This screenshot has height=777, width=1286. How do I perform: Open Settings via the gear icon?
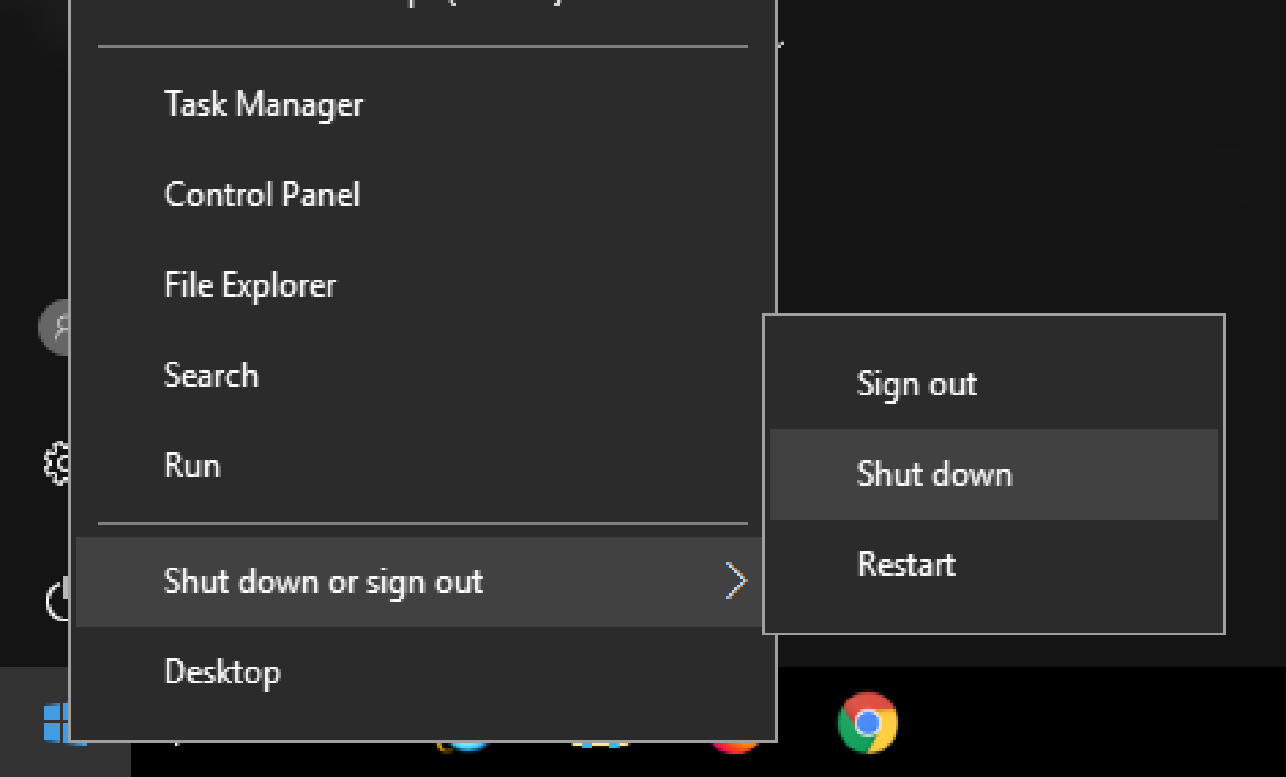pyautogui.click(x=56, y=463)
